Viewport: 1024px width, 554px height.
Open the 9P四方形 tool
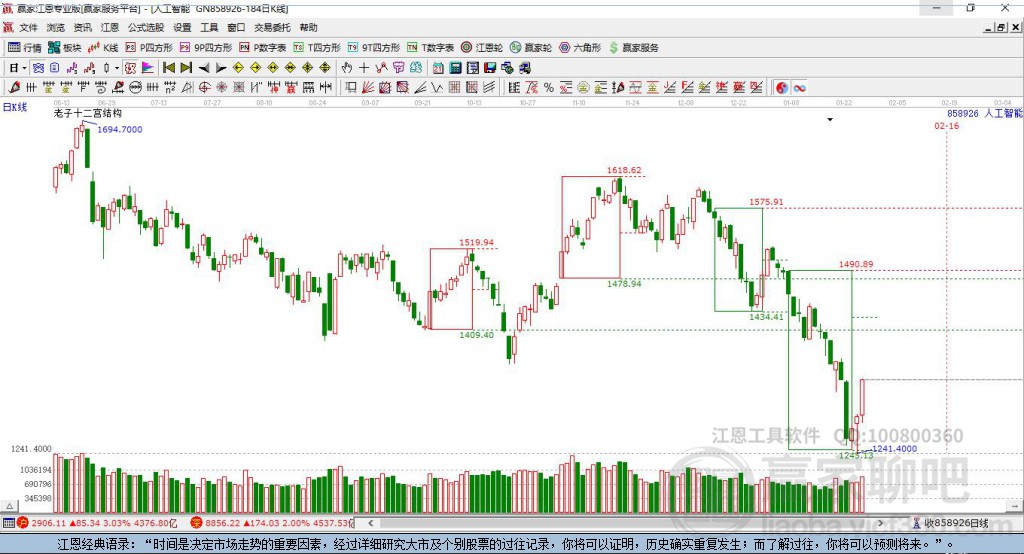click(206, 48)
